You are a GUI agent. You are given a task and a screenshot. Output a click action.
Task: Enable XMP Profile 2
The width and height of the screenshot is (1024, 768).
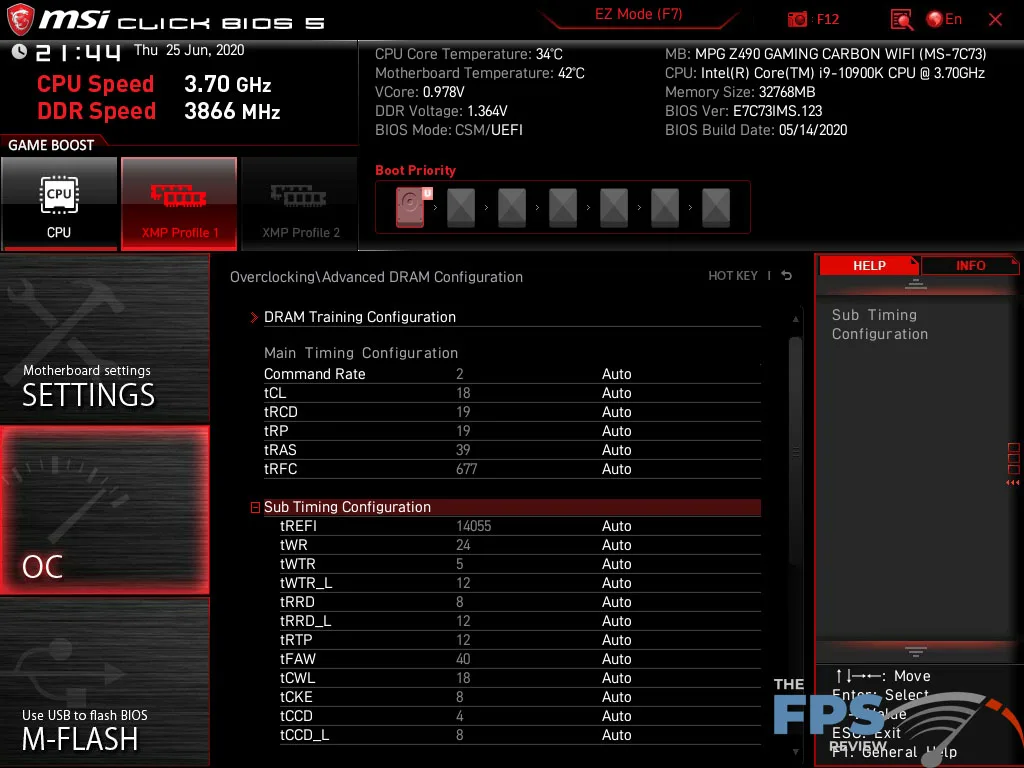[x=300, y=203]
